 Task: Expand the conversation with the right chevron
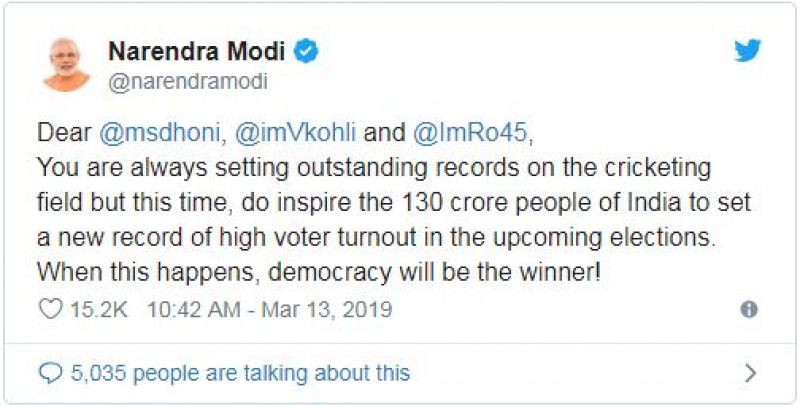(x=751, y=373)
